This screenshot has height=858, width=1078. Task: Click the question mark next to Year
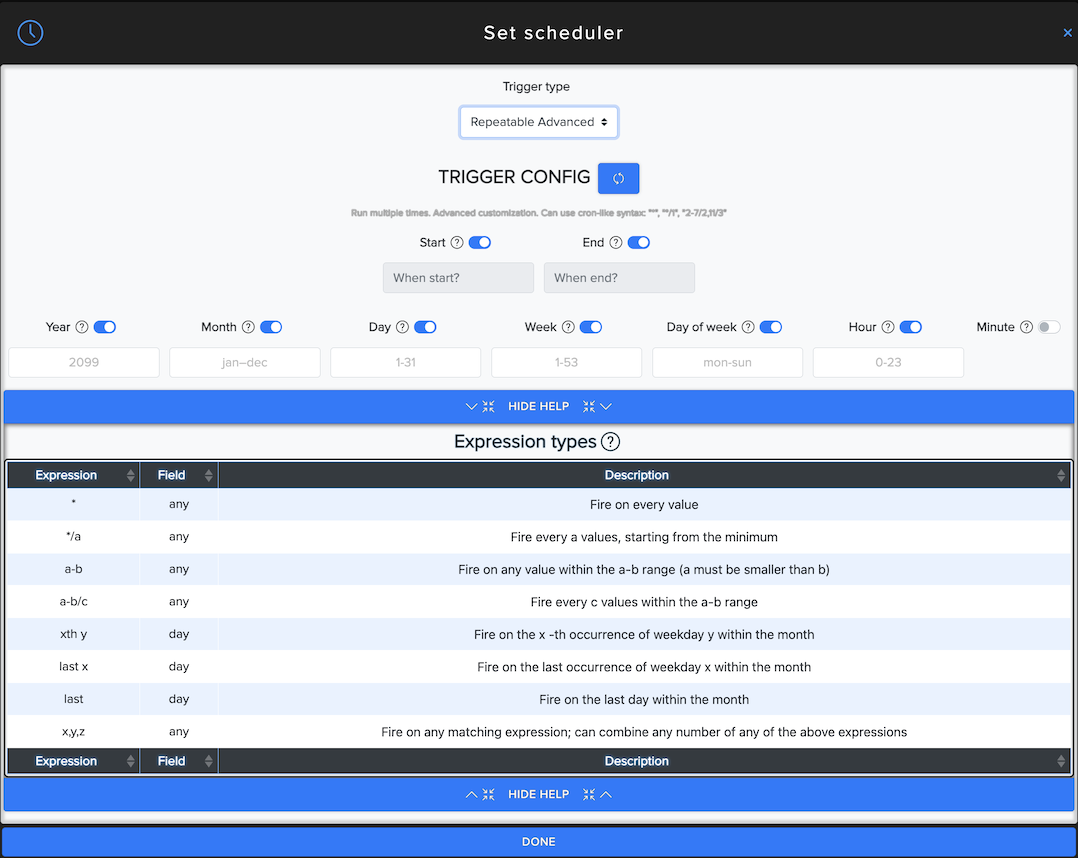[82, 326]
